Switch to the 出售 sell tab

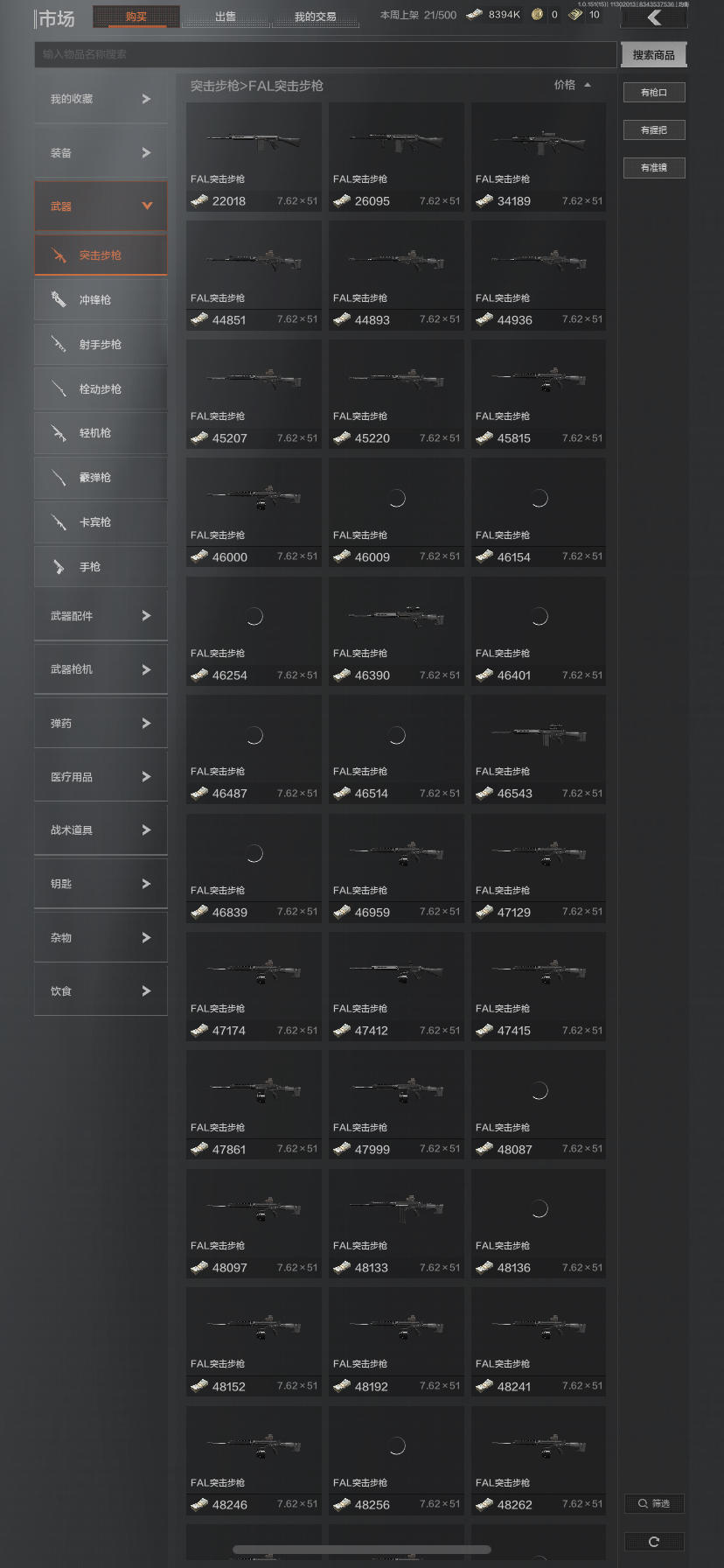point(226,17)
